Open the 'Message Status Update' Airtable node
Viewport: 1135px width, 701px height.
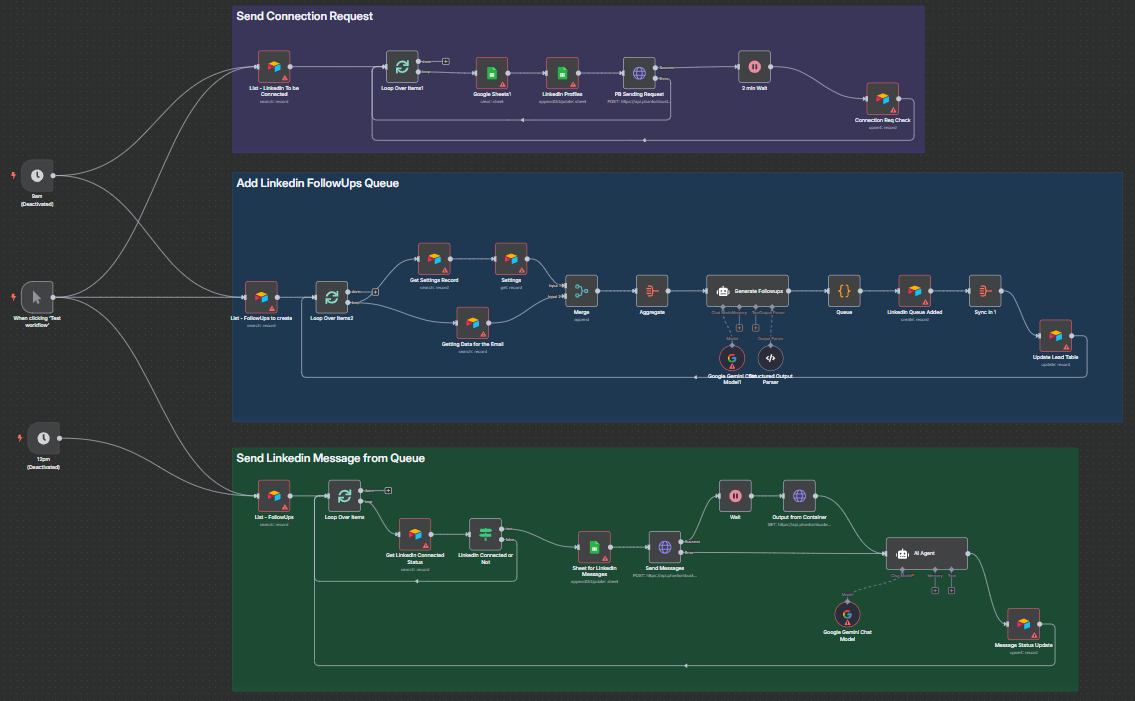click(x=1024, y=624)
